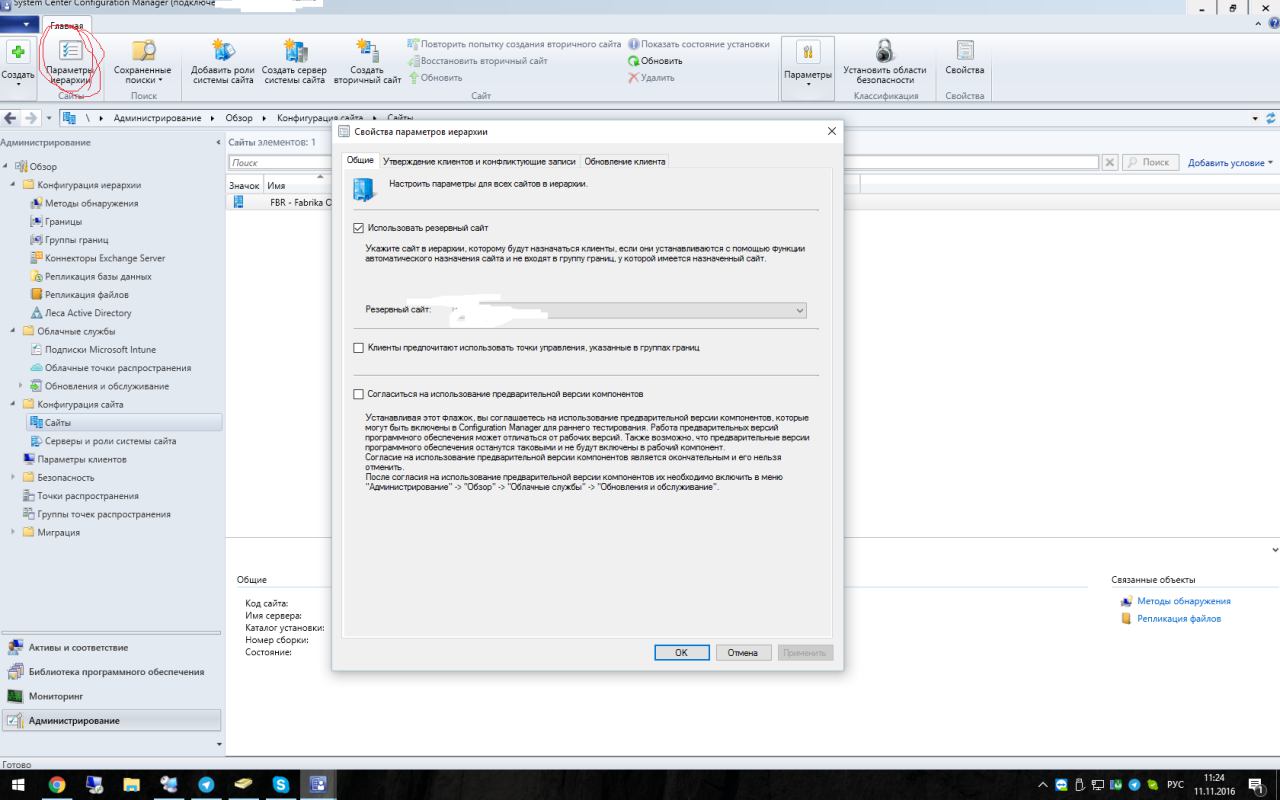The image size is (1280, 800).
Task: Expand the Безопасность tree node
Action: click(x=14, y=477)
